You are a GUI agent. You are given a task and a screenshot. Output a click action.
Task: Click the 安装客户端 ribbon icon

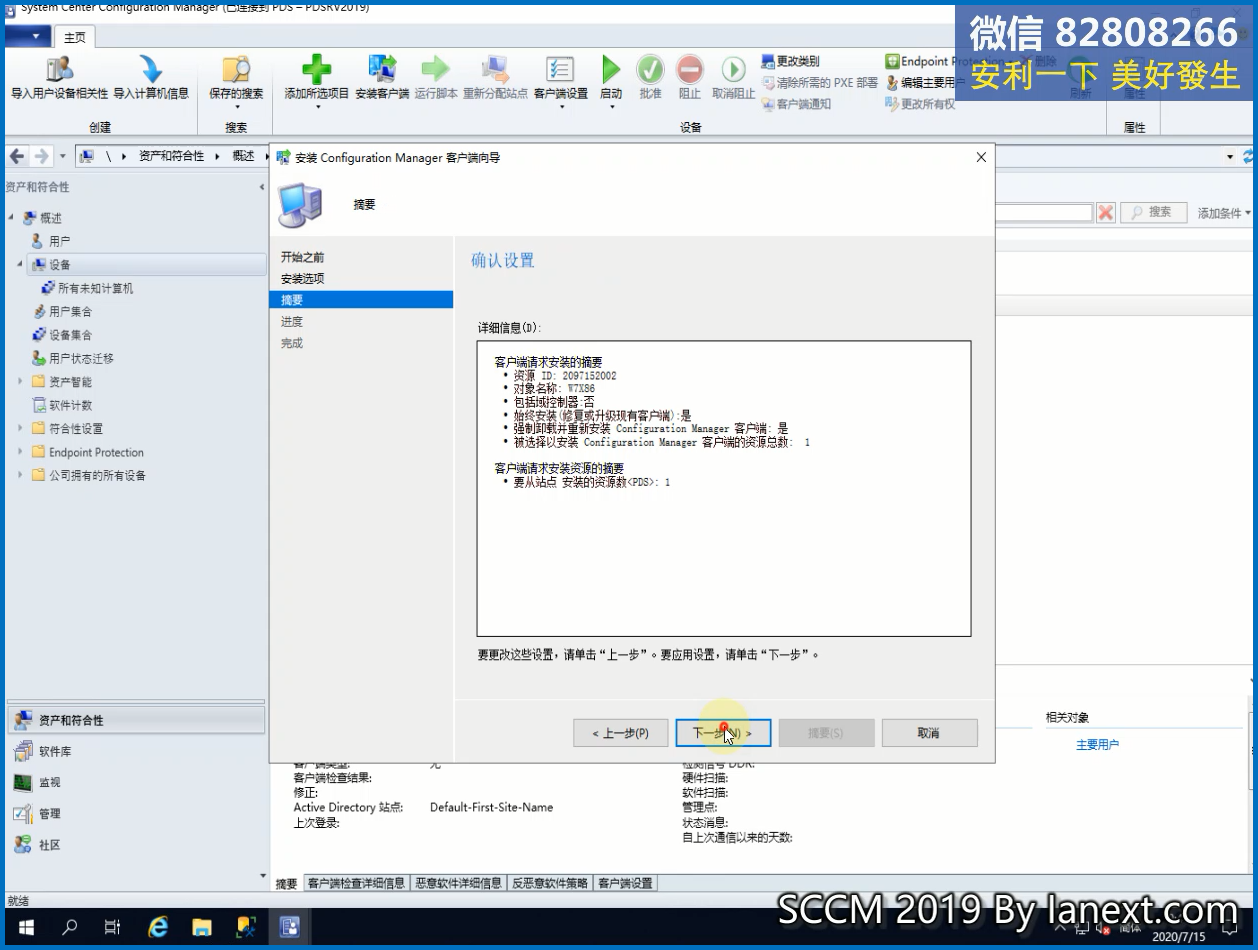(382, 69)
